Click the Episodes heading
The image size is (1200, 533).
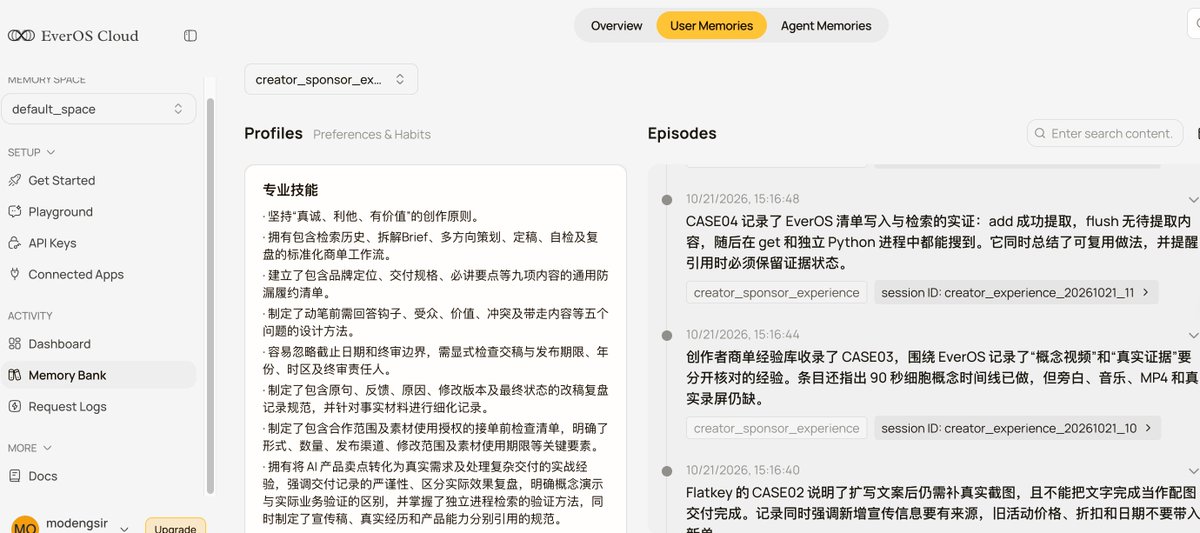682,133
